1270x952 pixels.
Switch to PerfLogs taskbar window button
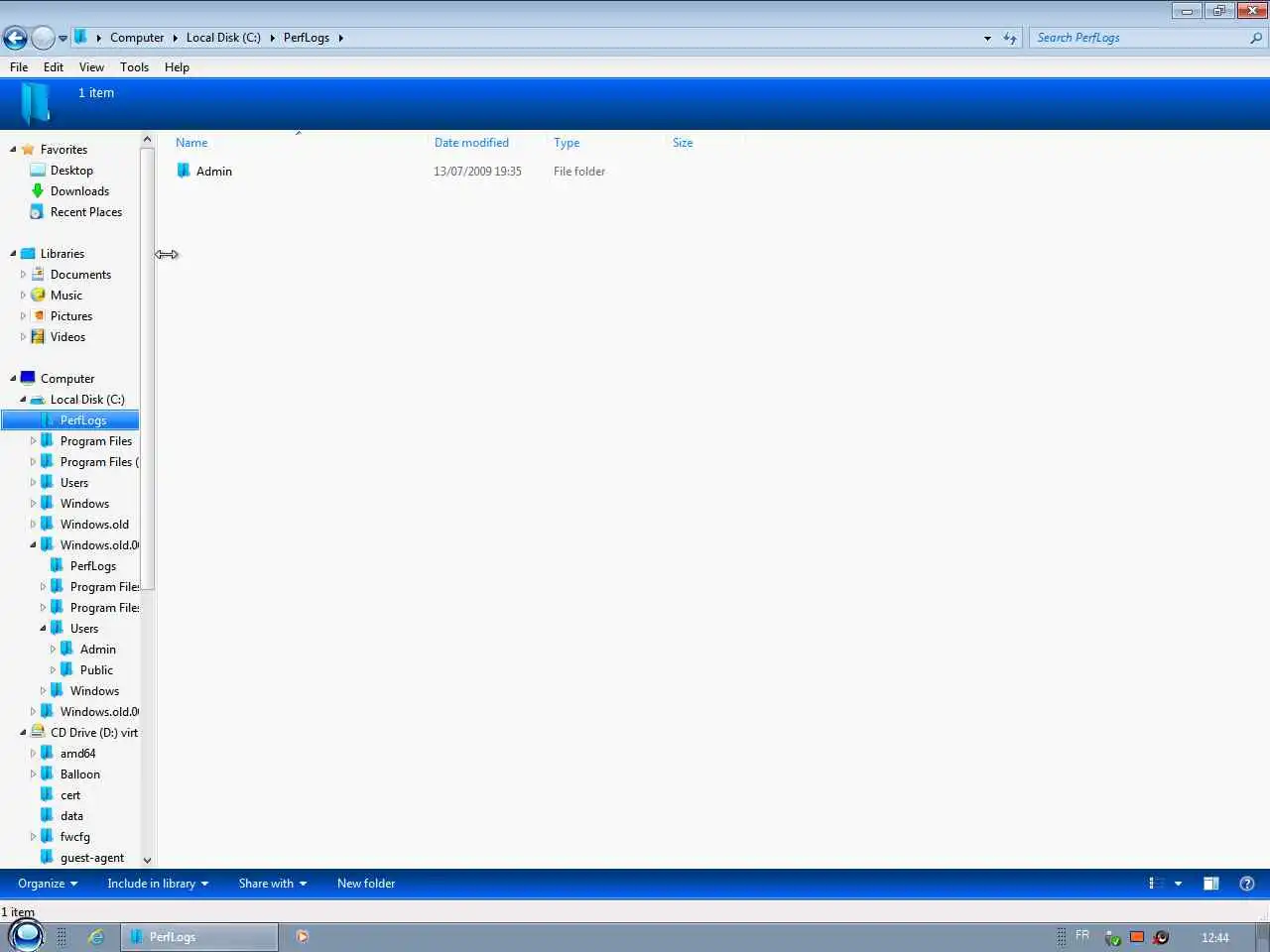pos(199,936)
